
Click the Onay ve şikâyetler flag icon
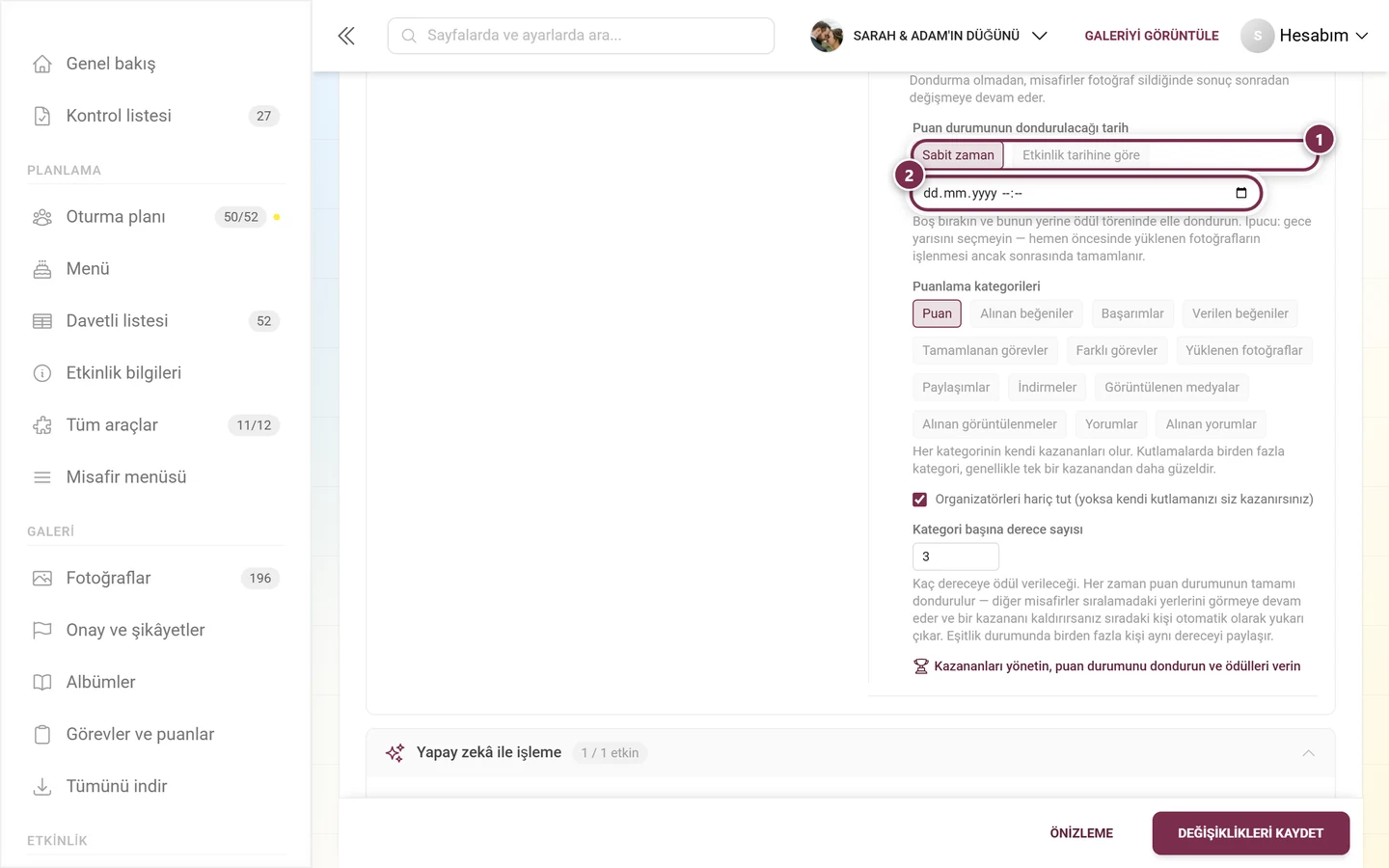pyautogui.click(x=42, y=631)
